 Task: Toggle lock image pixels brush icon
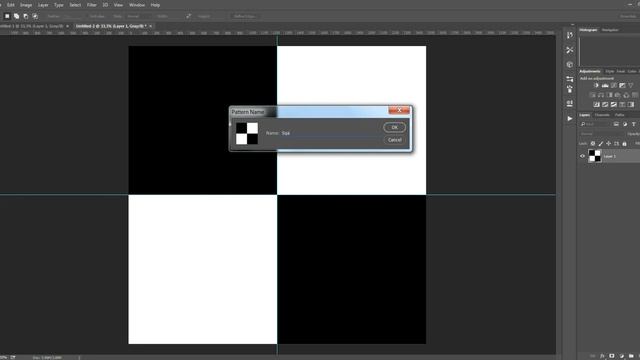pyautogui.click(x=601, y=144)
